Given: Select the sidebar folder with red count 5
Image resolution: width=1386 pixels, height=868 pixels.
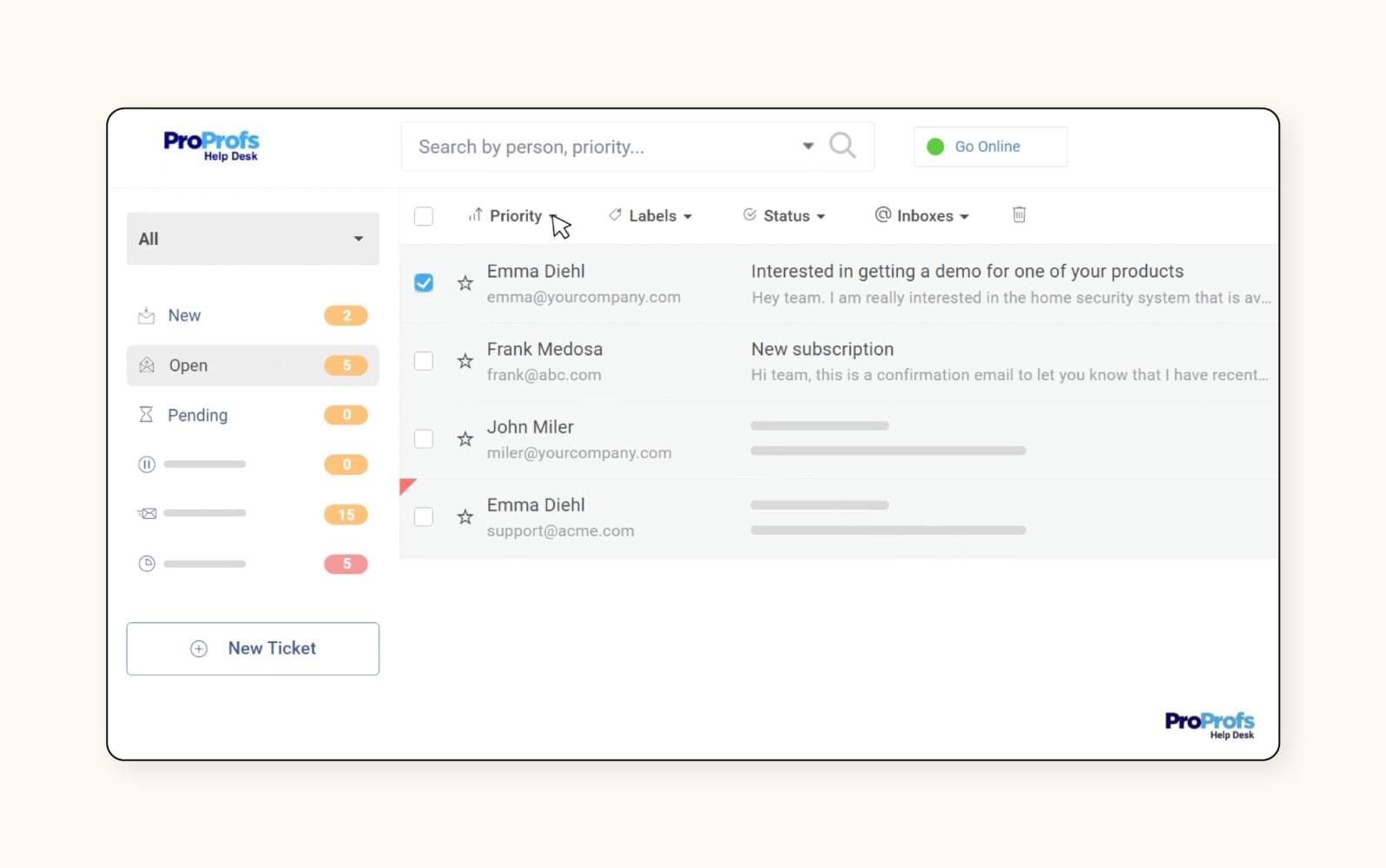Looking at the screenshot, I should (253, 563).
